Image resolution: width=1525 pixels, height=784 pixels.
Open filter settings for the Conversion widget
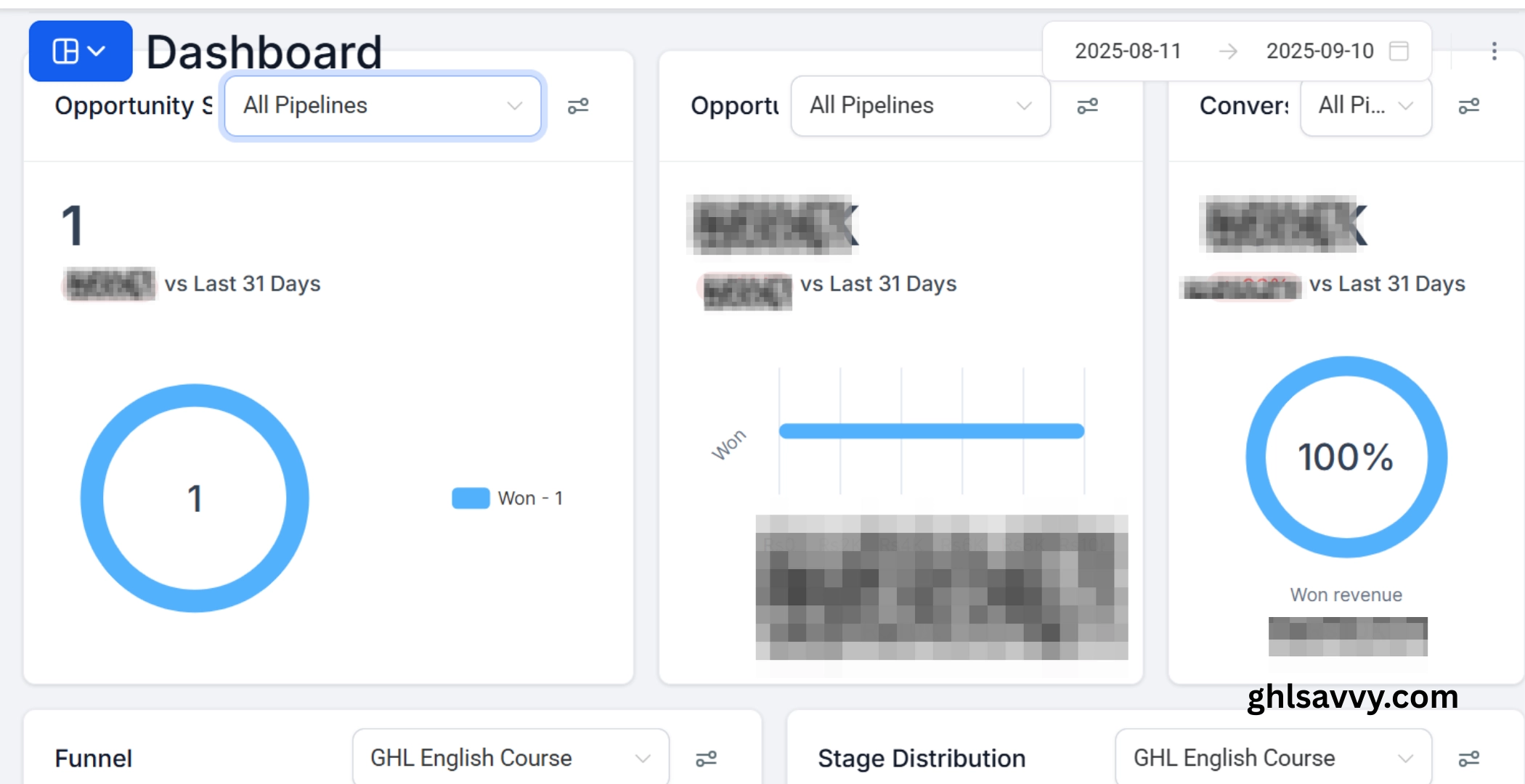pyautogui.click(x=1471, y=106)
